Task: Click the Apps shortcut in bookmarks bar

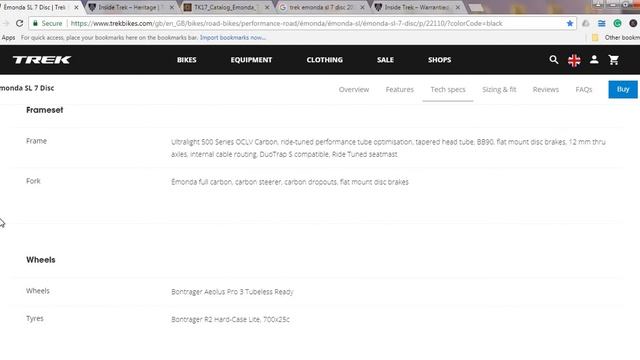Action: [x=9, y=38]
